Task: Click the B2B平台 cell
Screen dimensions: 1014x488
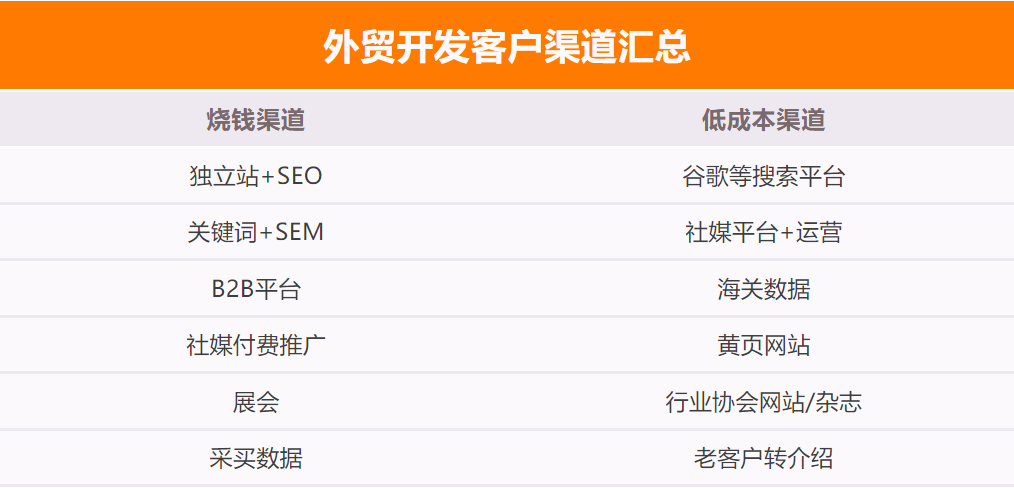Action: (x=255, y=289)
